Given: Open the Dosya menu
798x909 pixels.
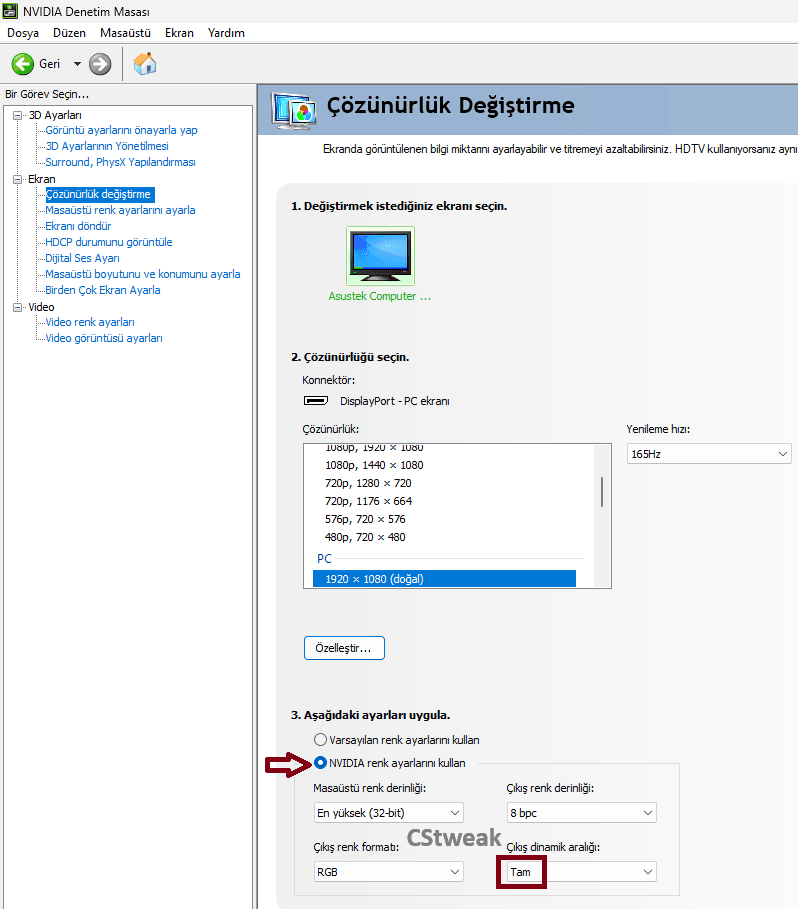Looking at the screenshot, I should [x=23, y=33].
